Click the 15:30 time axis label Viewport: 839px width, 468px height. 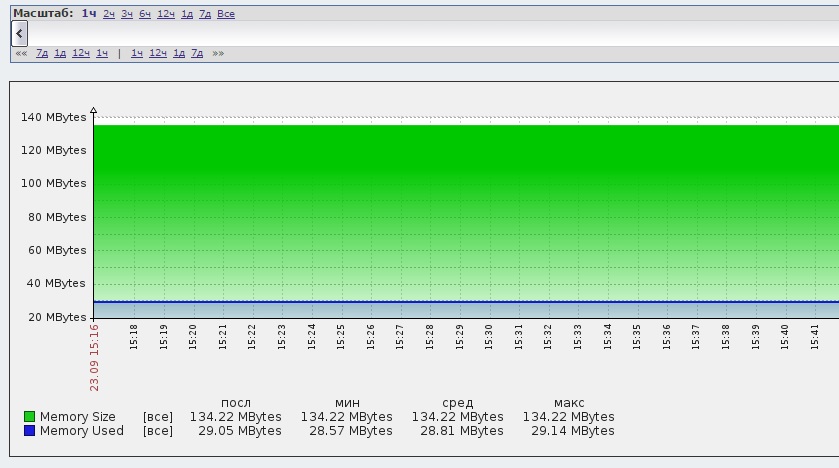[488, 337]
